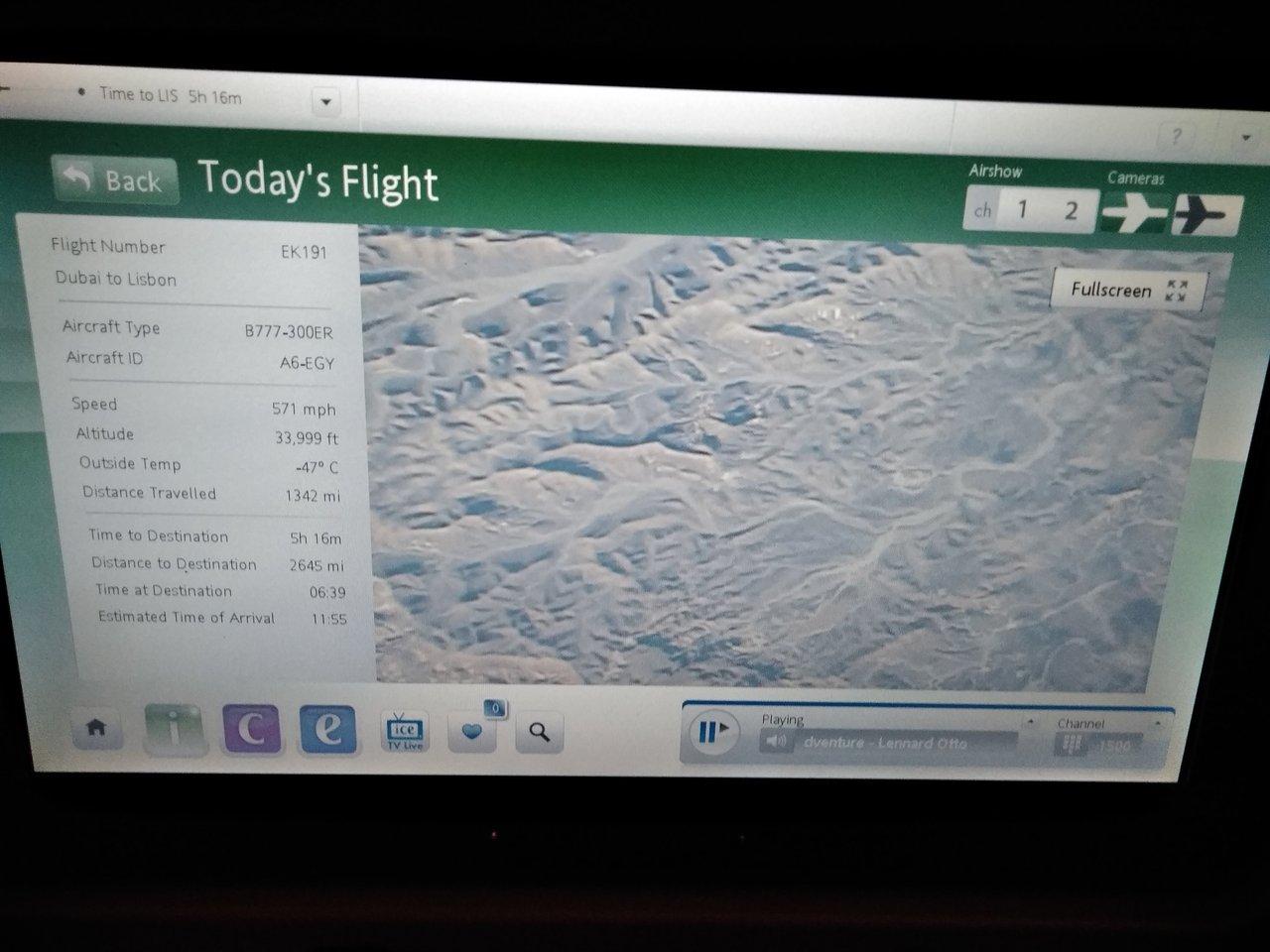Viewport: 1270px width, 952px height.
Task: Select Airshow channel 2
Action: point(1071,210)
